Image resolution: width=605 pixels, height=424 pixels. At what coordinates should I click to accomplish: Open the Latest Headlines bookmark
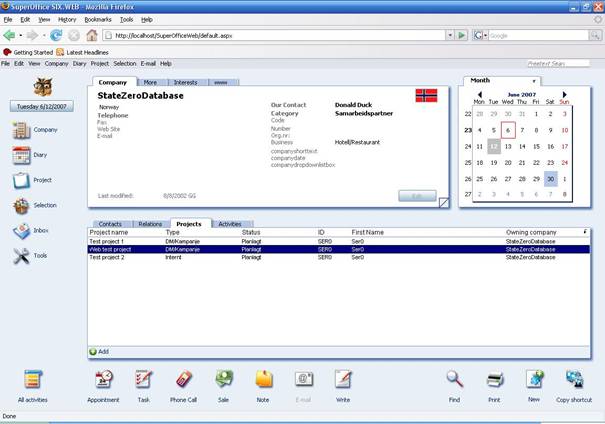click(83, 52)
